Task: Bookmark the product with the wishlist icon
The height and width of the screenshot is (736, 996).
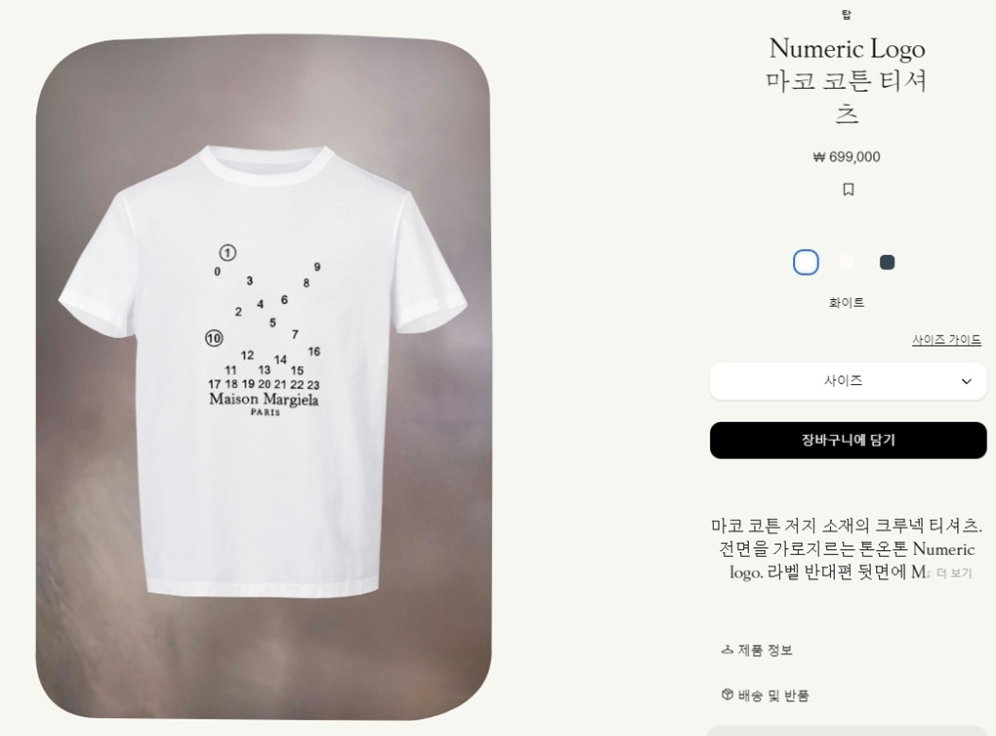Action: (x=847, y=189)
